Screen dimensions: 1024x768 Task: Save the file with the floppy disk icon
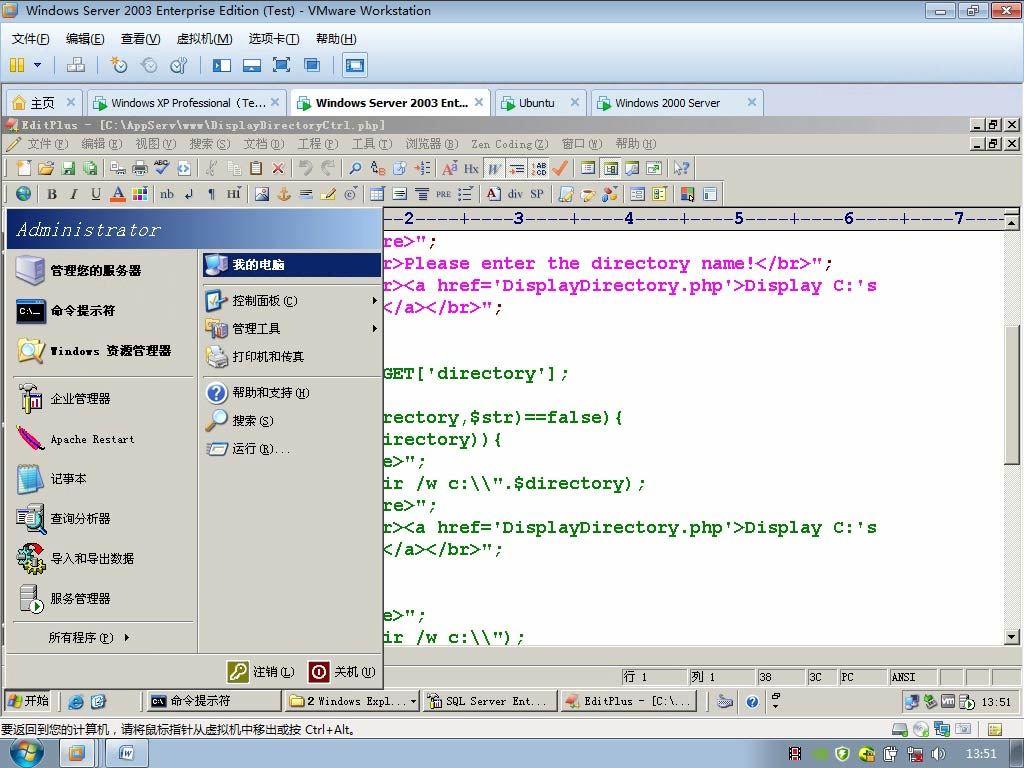[x=68, y=168]
